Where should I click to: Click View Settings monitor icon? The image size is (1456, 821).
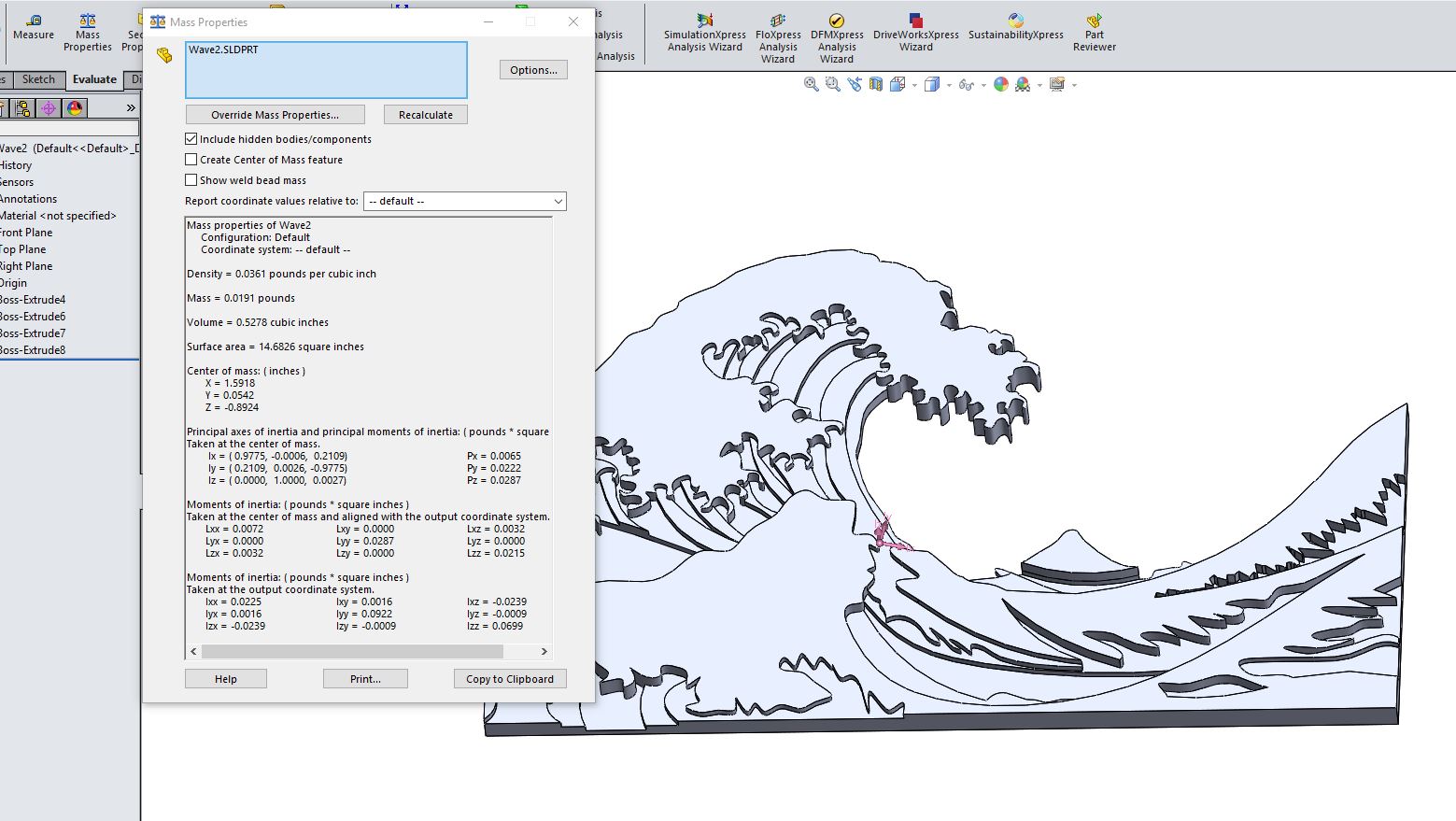pos(1057,84)
